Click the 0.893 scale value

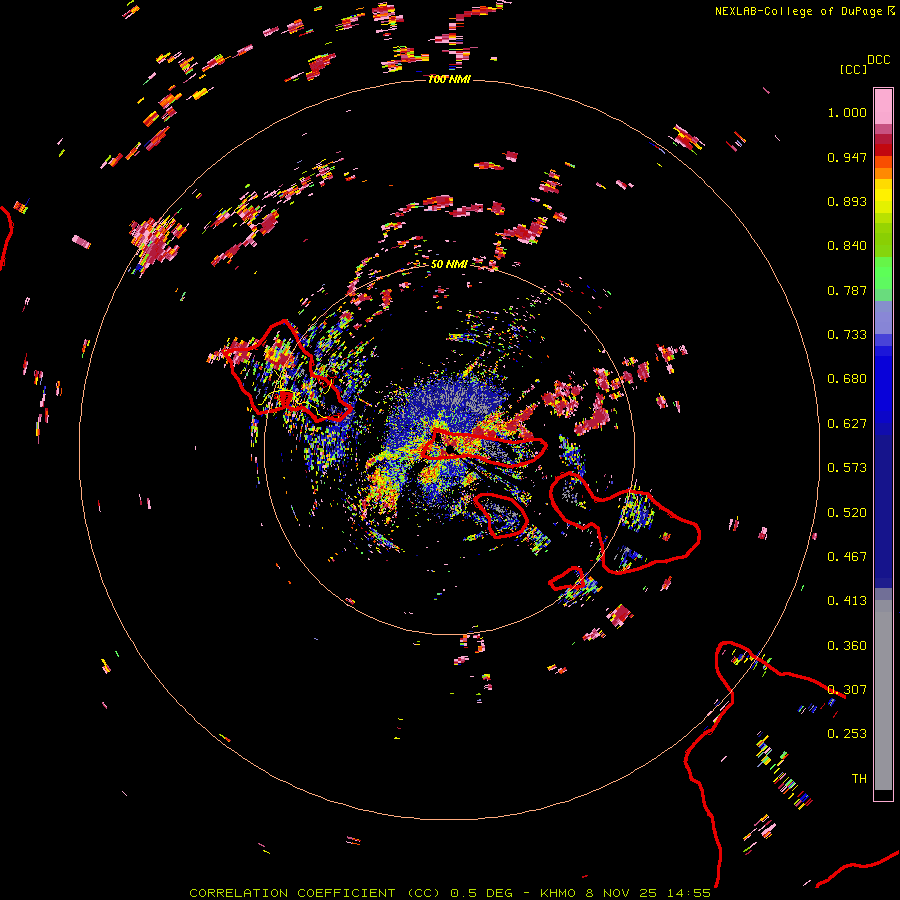(x=847, y=201)
